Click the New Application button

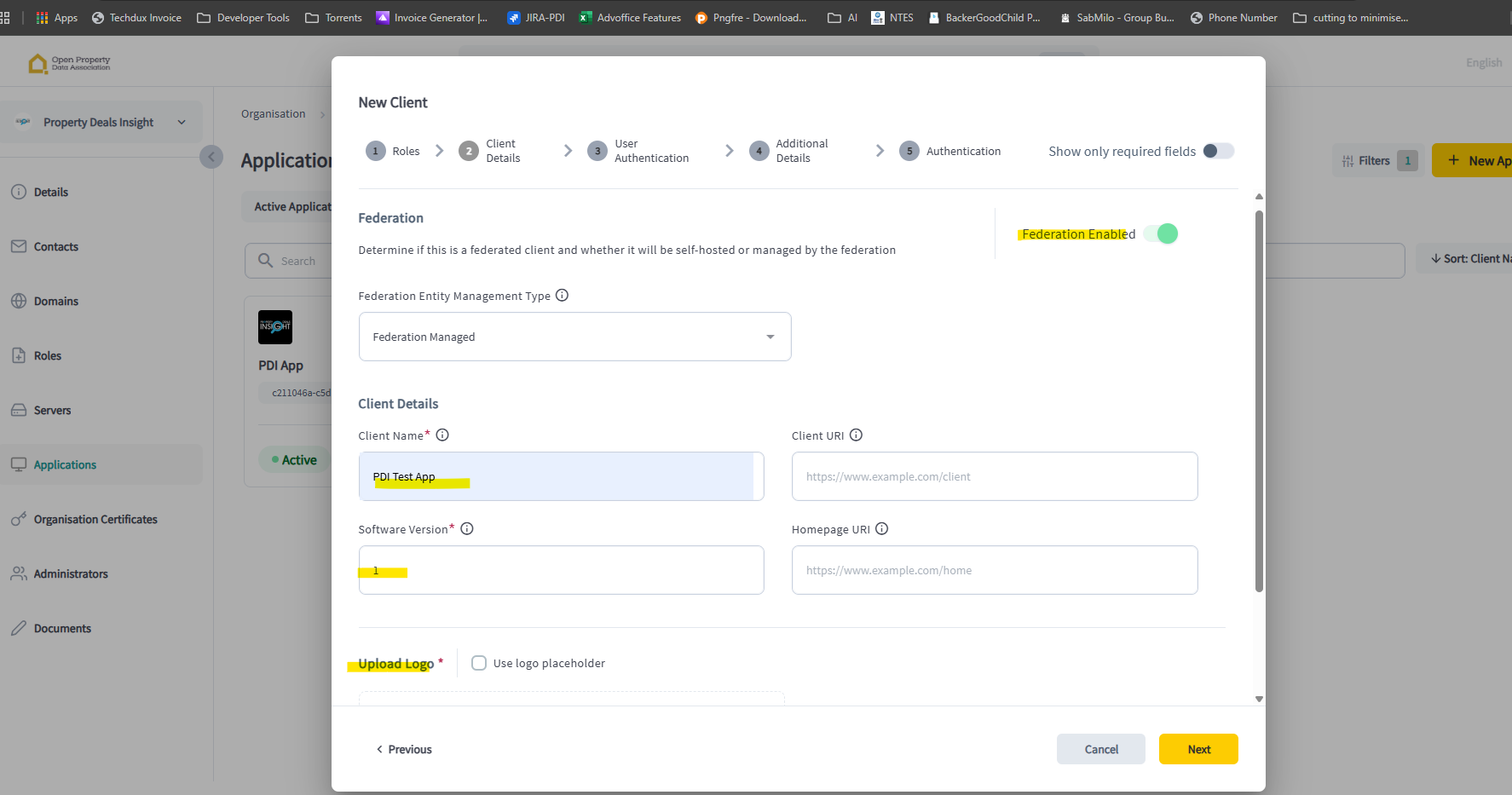tap(1473, 160)
